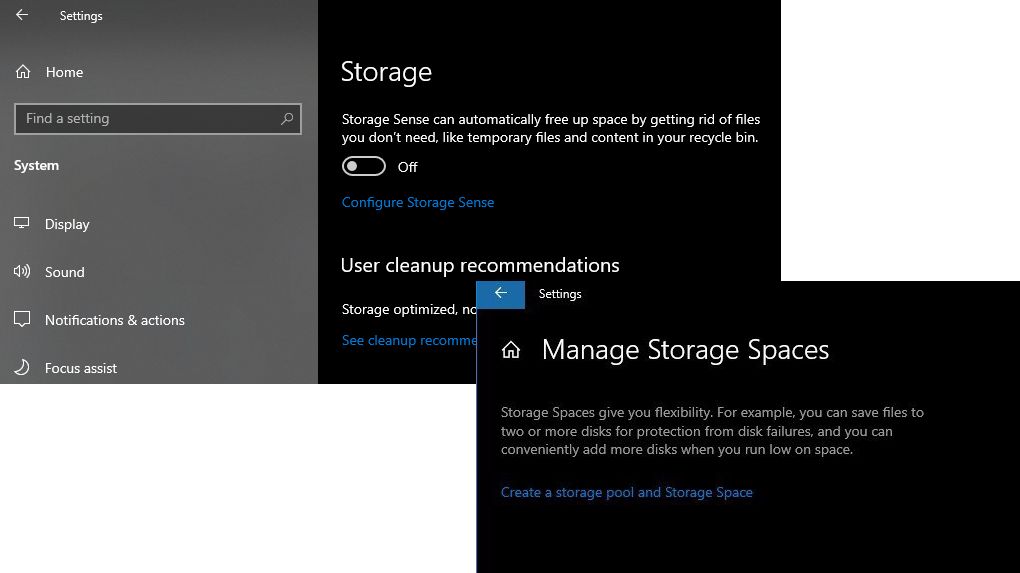Turn on Storage Sense toggle
The width and height of the screenshot is (1020, 573).
(x=364, y=167)
